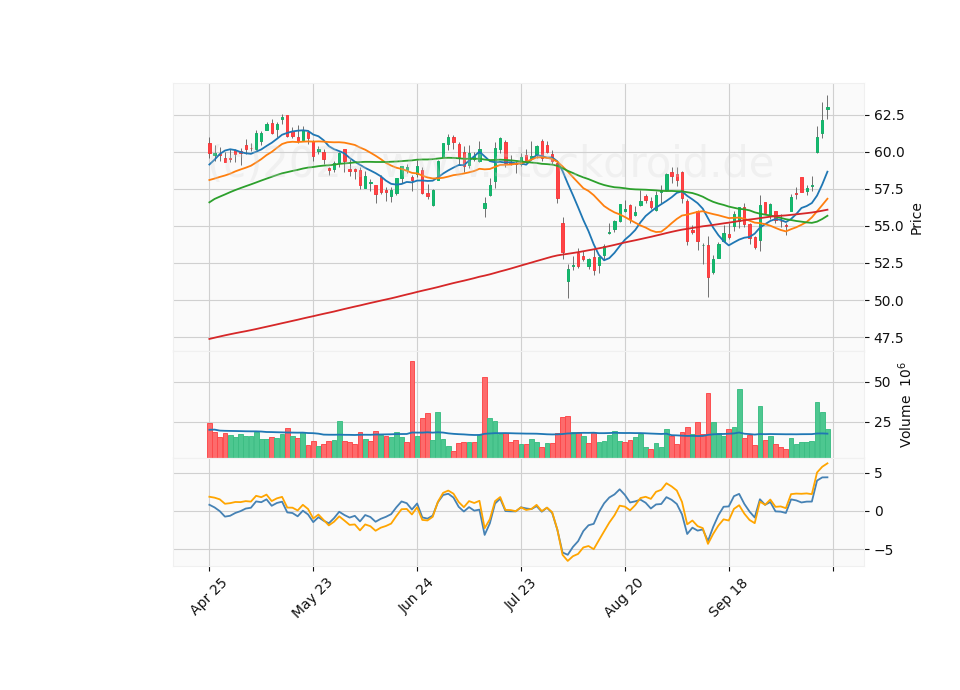Viewport: 960px width, 690px height.
Task: Click the Price axis title
Action: click(916, 219)
